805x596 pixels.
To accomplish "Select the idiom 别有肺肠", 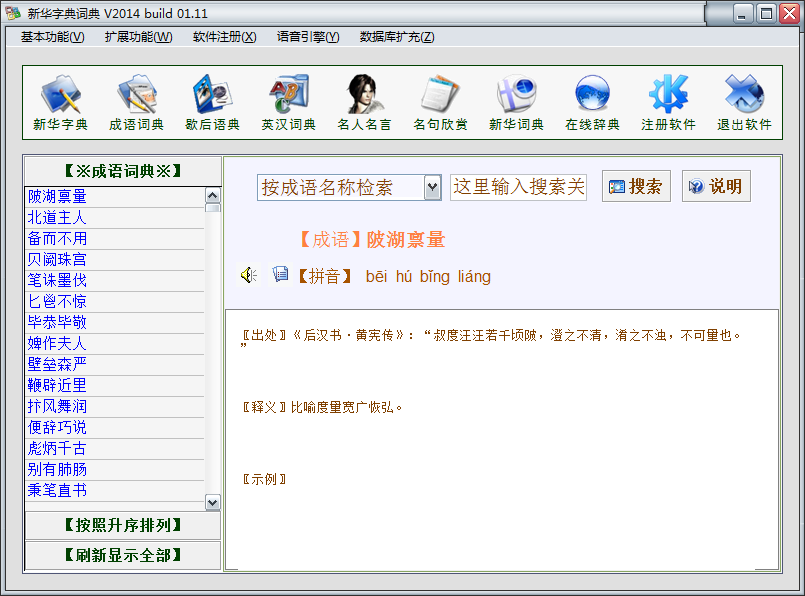I will pos(114,470).
